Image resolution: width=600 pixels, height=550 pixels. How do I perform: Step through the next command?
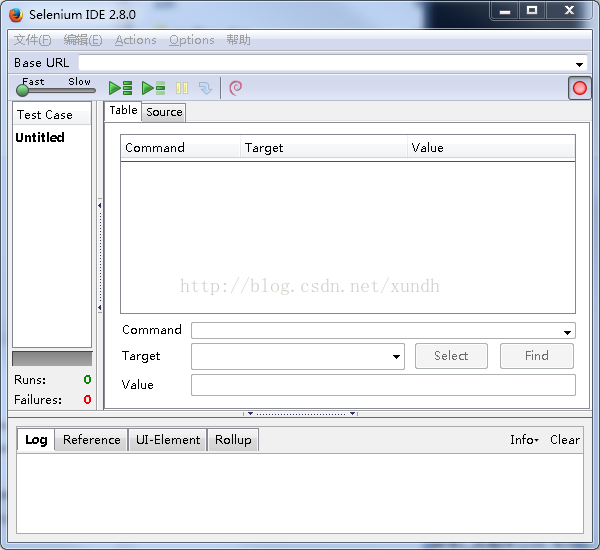205,88
